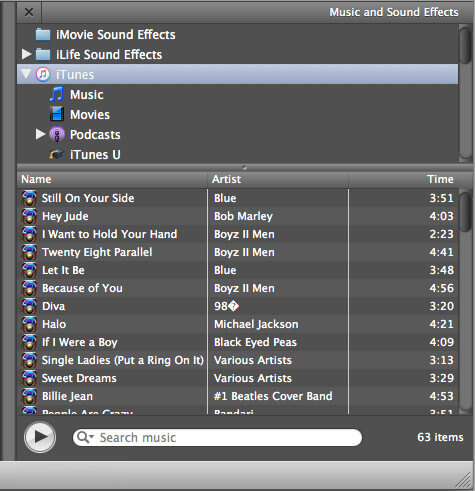
Task: Select the song Twenty Eight Parallel
Action: [x=97, y=252]
